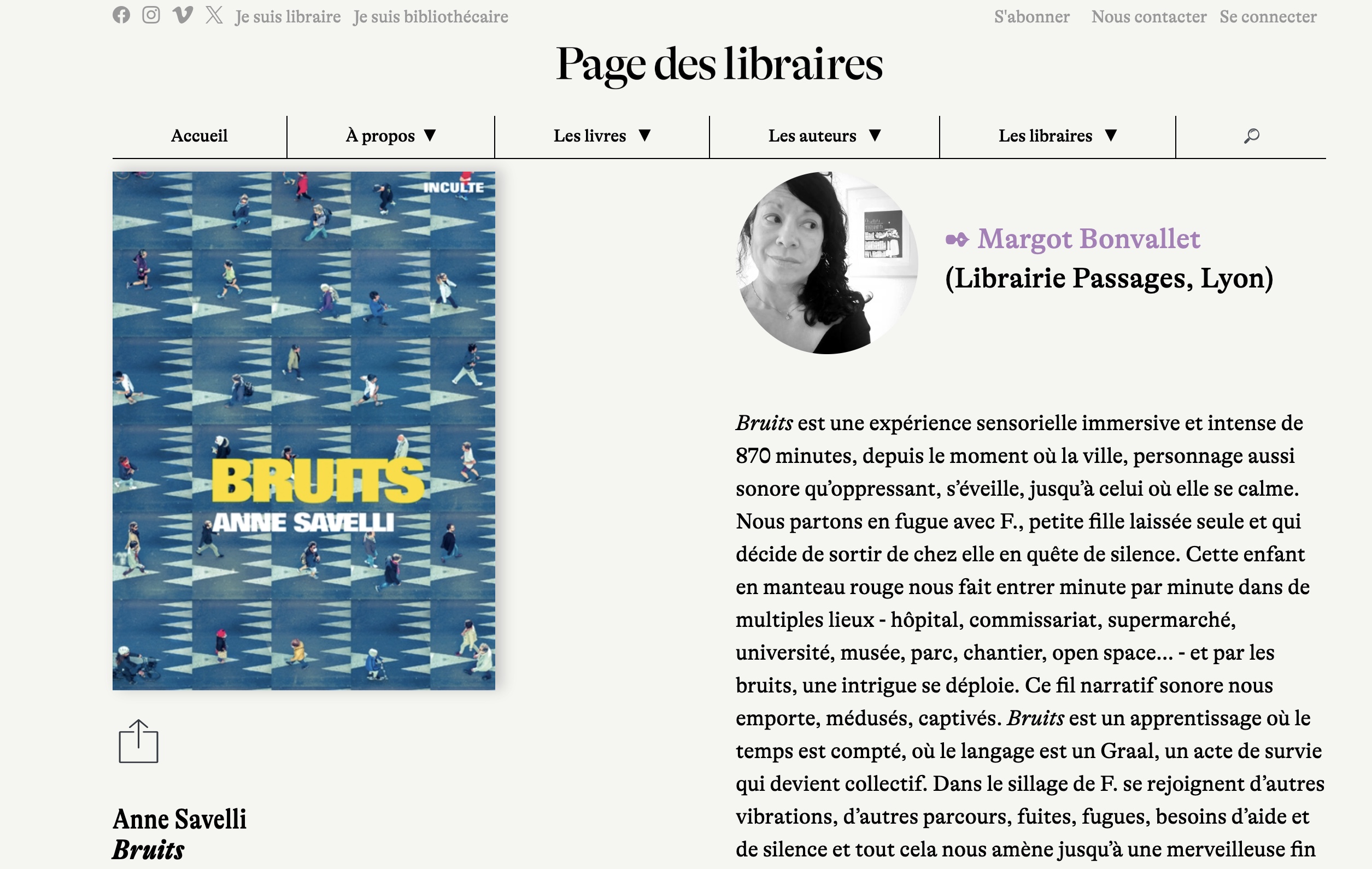The height and width of the screenshot is (869, 1372).
Task: Open the X (Twitter) social icon
Action: pyautogui.click(x=214, y=15)
